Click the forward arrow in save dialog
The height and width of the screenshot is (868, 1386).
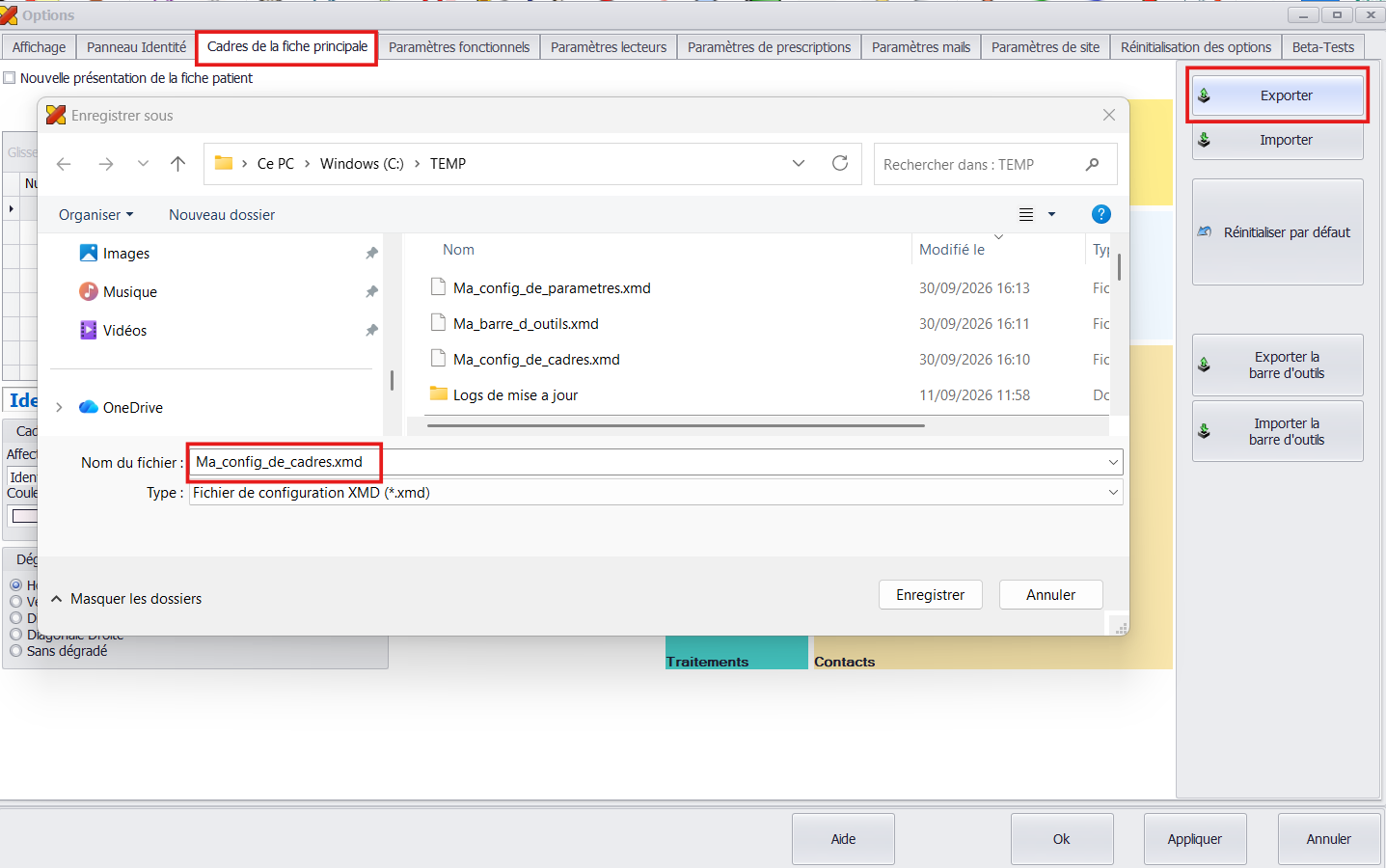click(x=106, y=164)
